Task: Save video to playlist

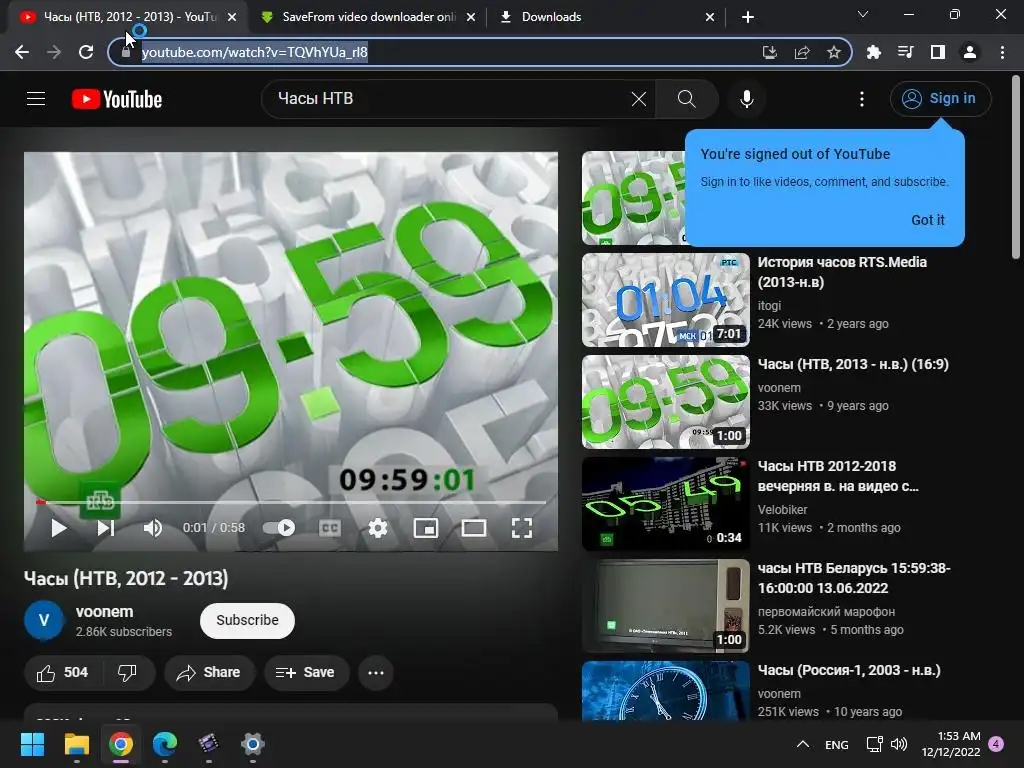Action: 306,673
